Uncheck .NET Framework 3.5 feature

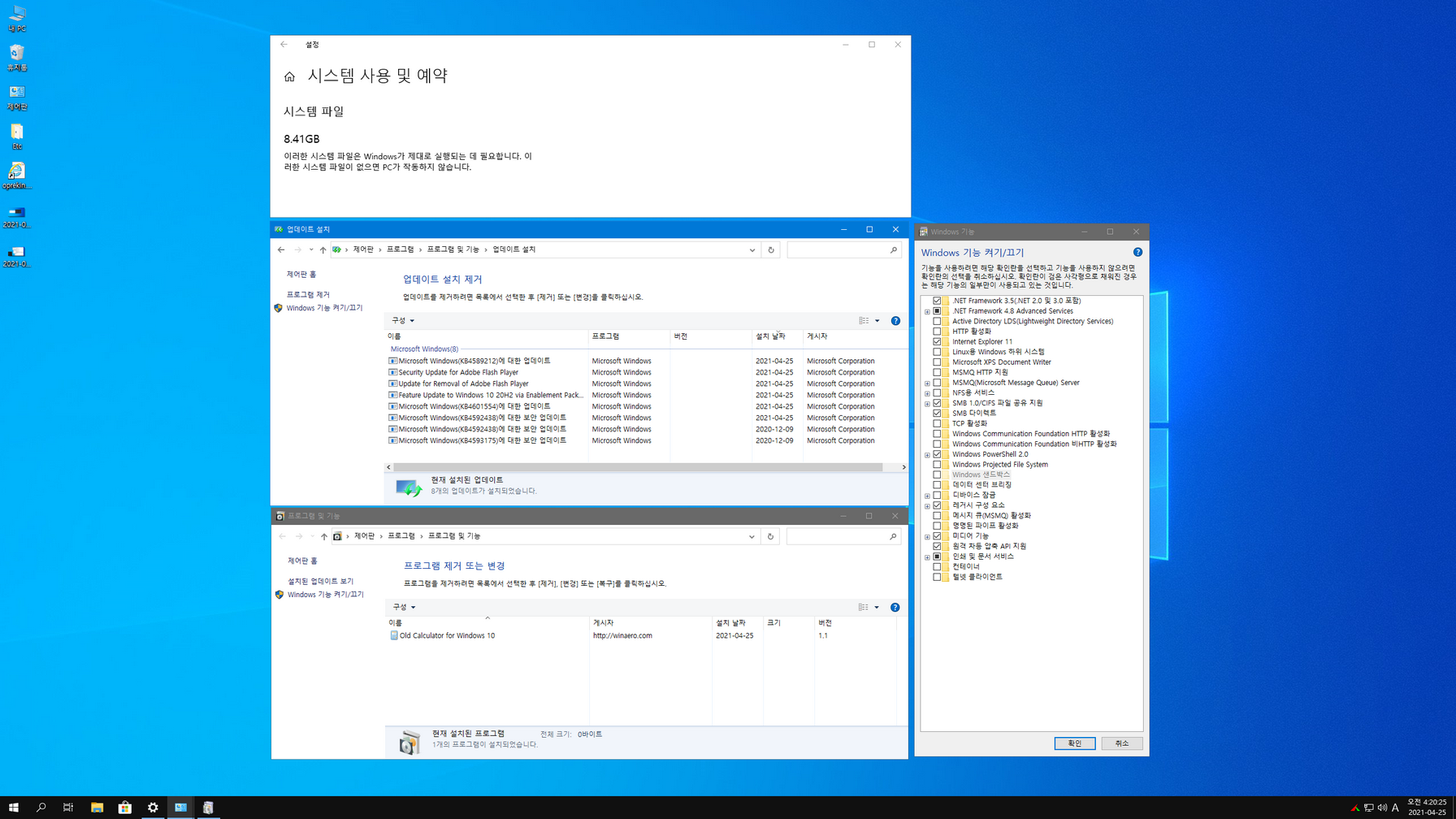[x=937, y=301]
